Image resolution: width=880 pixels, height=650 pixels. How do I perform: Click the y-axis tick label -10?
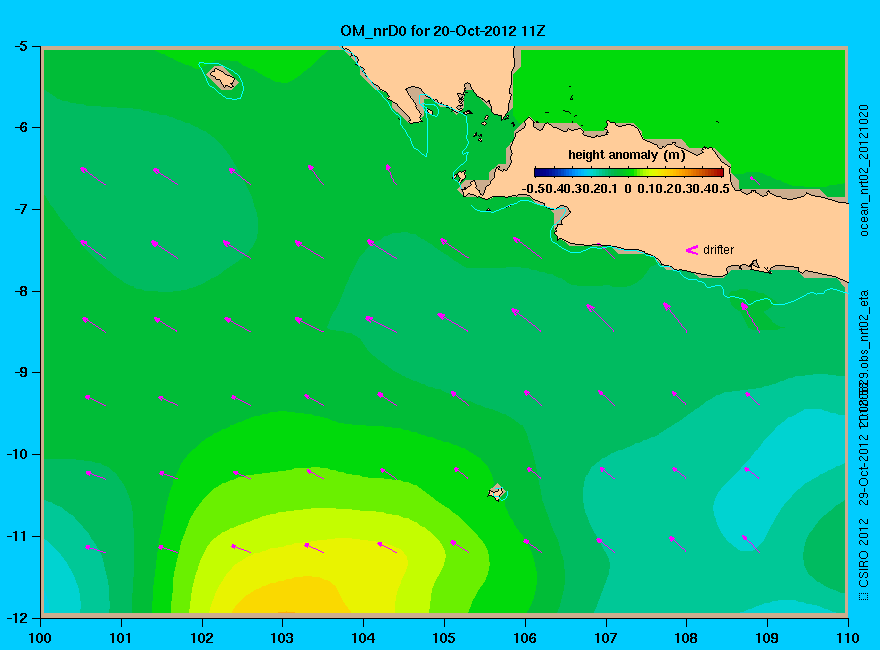(x=17, y=454)
